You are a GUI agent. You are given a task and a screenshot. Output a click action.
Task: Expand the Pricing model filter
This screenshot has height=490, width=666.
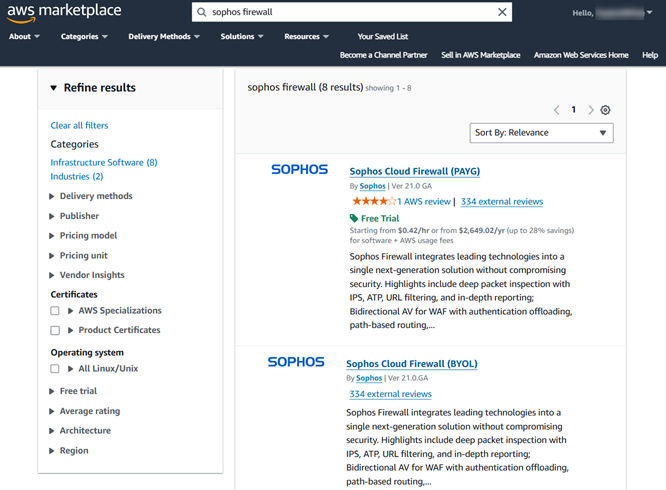88,236
